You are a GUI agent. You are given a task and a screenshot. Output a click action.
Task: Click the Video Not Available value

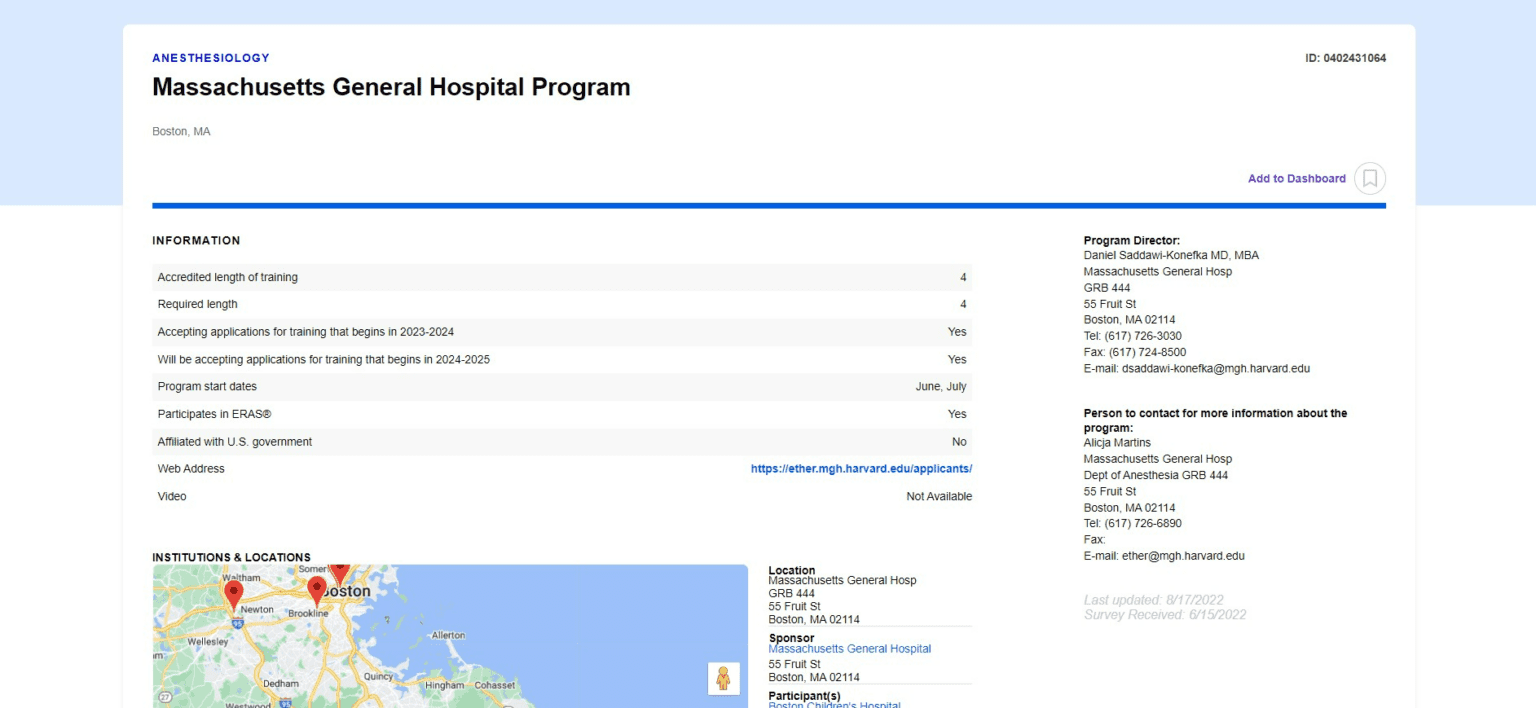pos(939,497)
